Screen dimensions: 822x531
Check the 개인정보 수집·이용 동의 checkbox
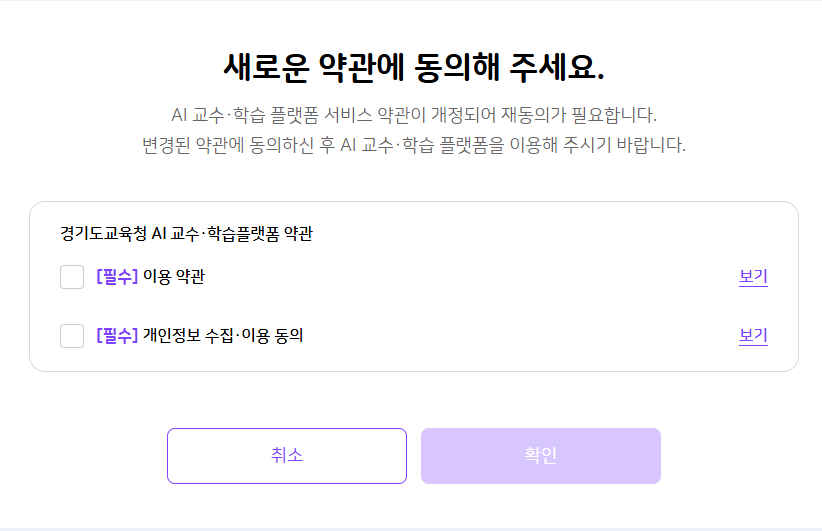72,335
